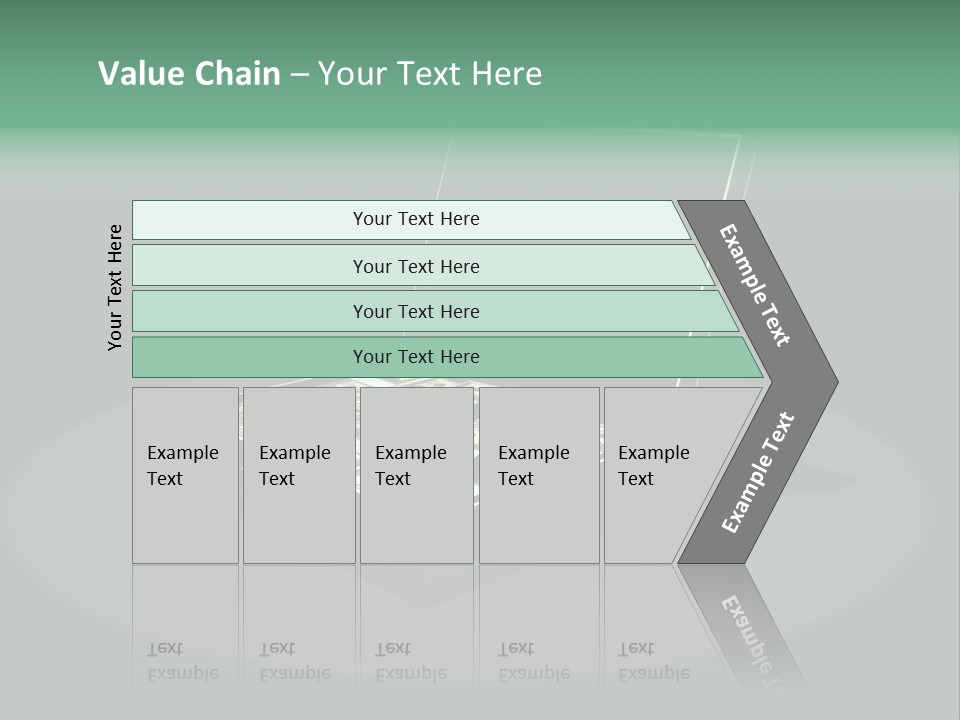Click the lower dark arrow "Example Text" segment

click(757, 473)
